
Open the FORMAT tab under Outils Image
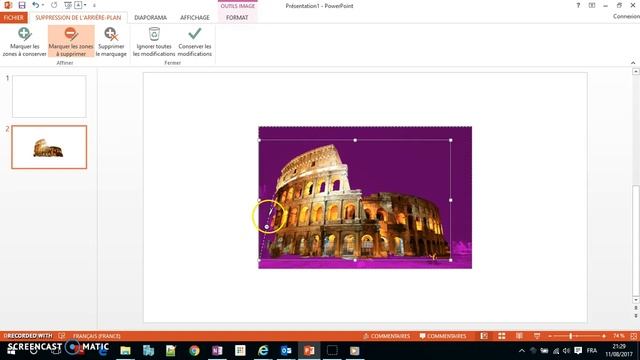(237, 18)
